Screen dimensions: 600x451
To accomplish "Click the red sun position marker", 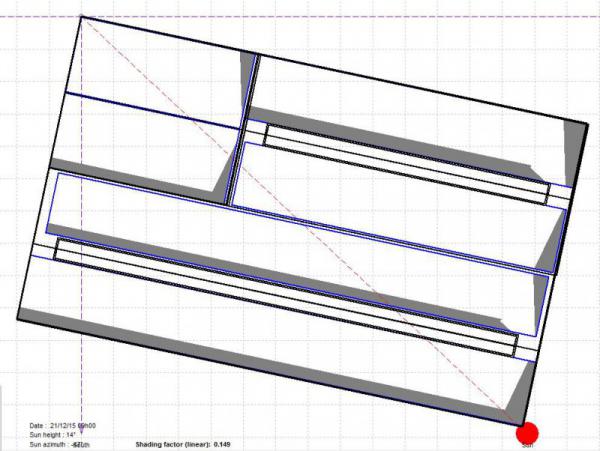I will [527, 432].
